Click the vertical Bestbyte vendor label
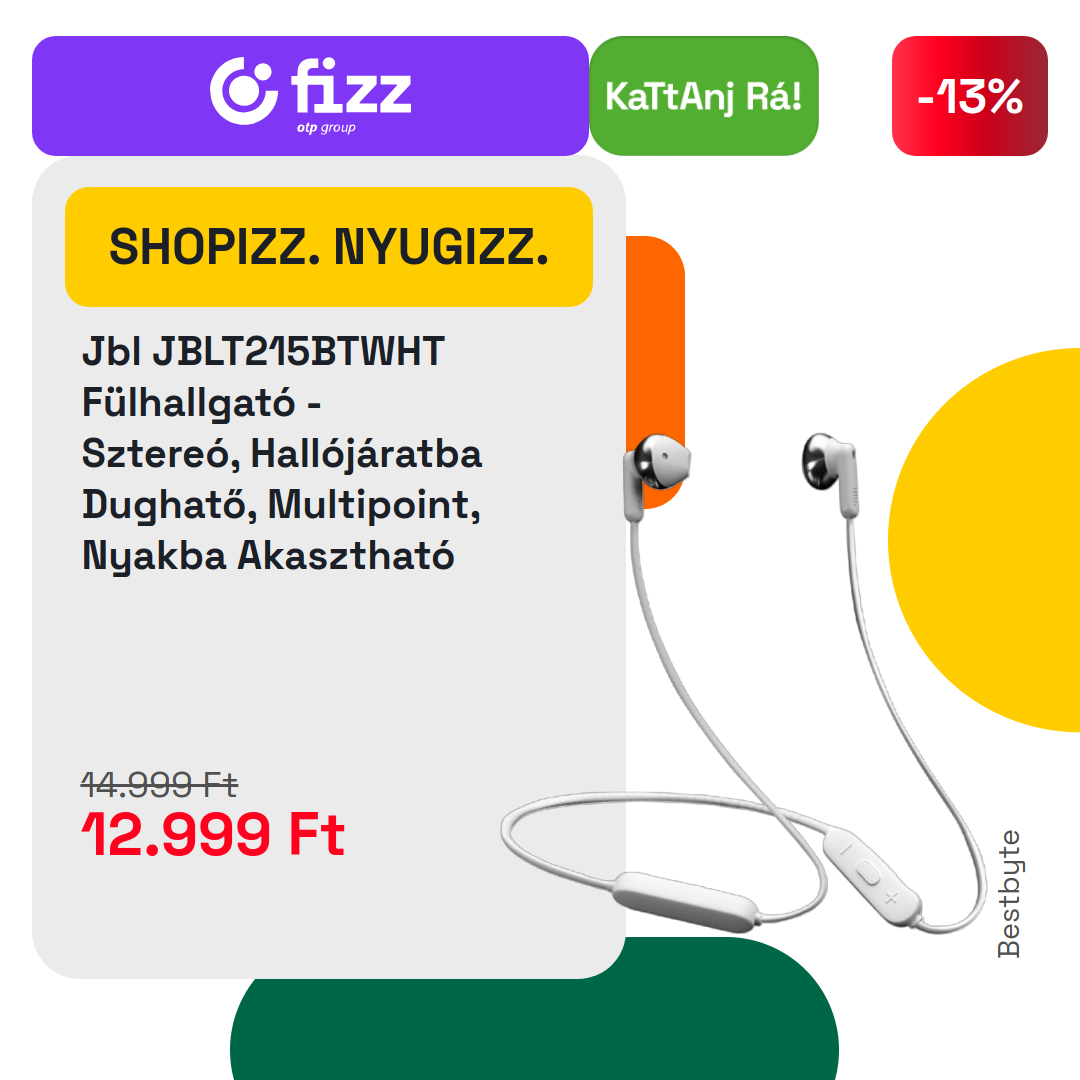This screenshot has height=1080, width=1080. tap(1008, 893)
